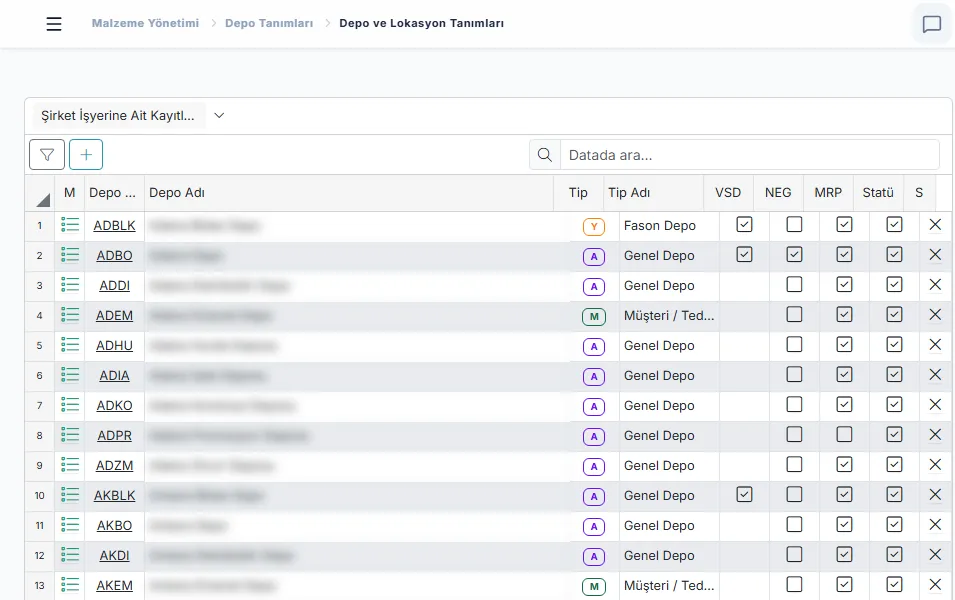This screenshot has height=600, width=955.
Task: Open list menu for AKBLK row
Action: (70, 495)
